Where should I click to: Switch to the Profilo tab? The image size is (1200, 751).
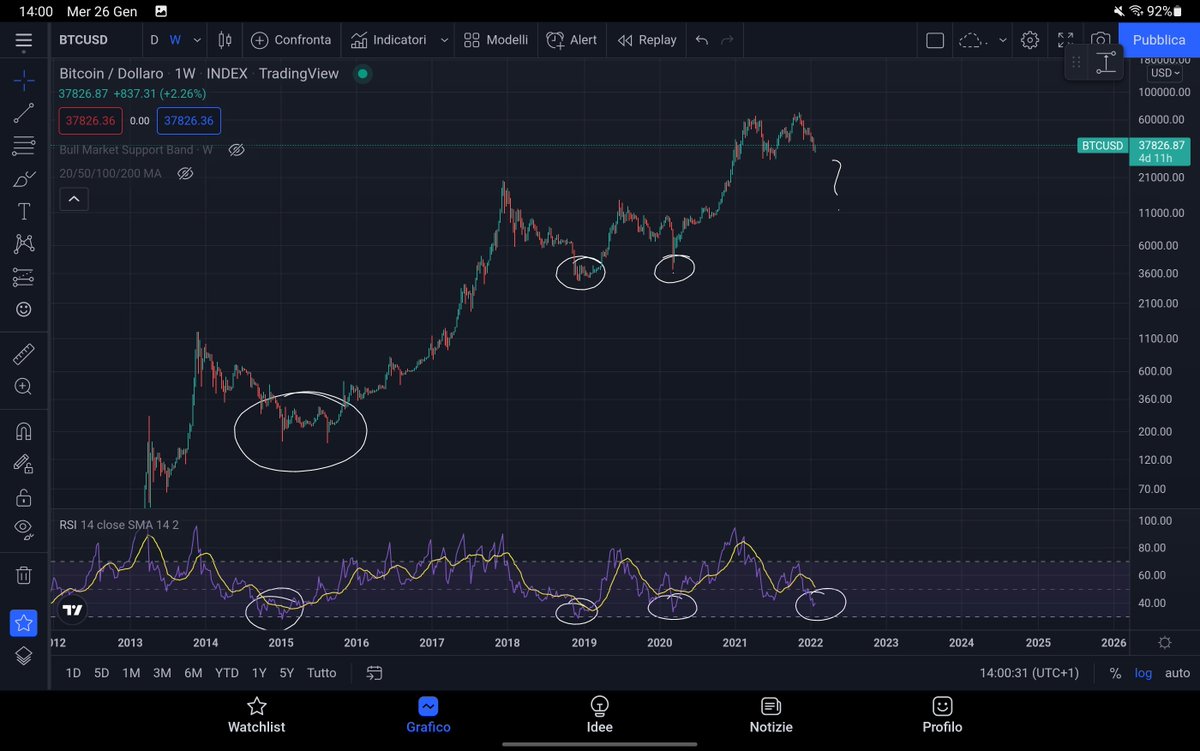(x=942, y=715)
